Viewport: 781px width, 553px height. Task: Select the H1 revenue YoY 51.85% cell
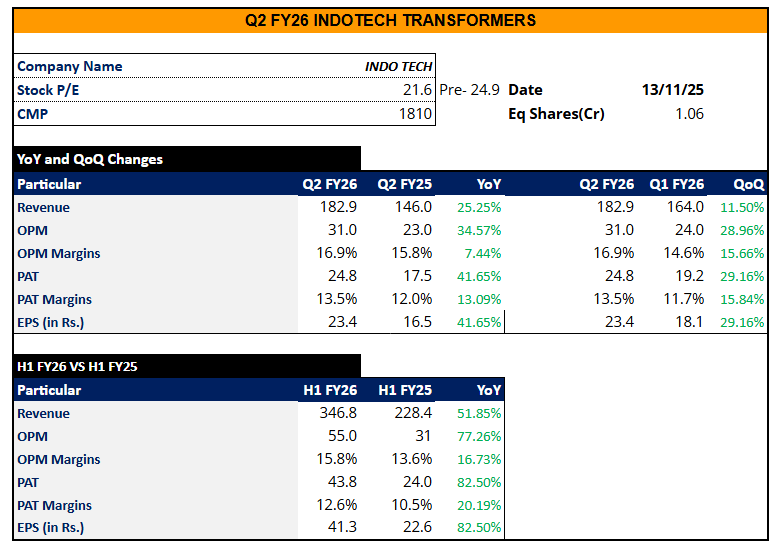coord(479,414)
